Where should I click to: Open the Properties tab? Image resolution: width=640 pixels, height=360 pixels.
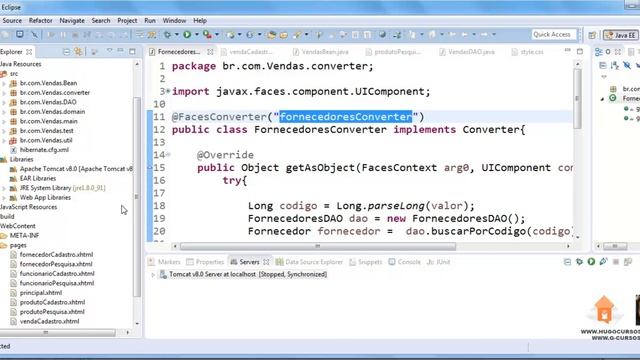(x=205, y=262)
